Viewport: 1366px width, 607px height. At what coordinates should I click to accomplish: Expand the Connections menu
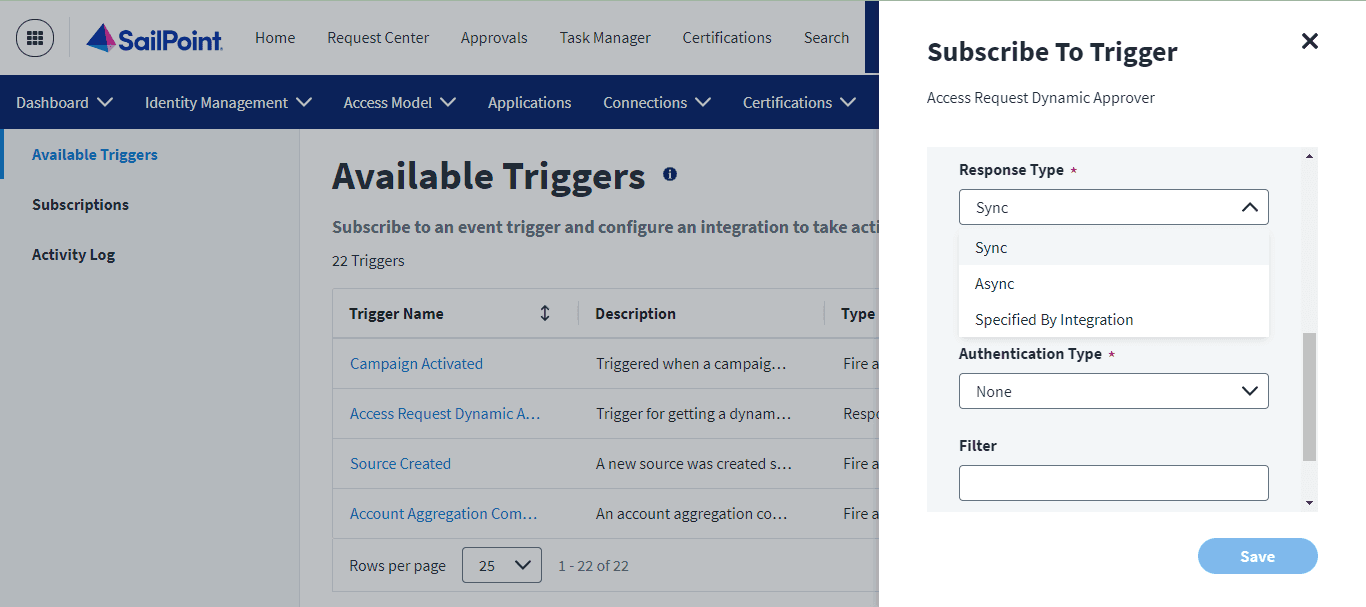click(656, 102)
